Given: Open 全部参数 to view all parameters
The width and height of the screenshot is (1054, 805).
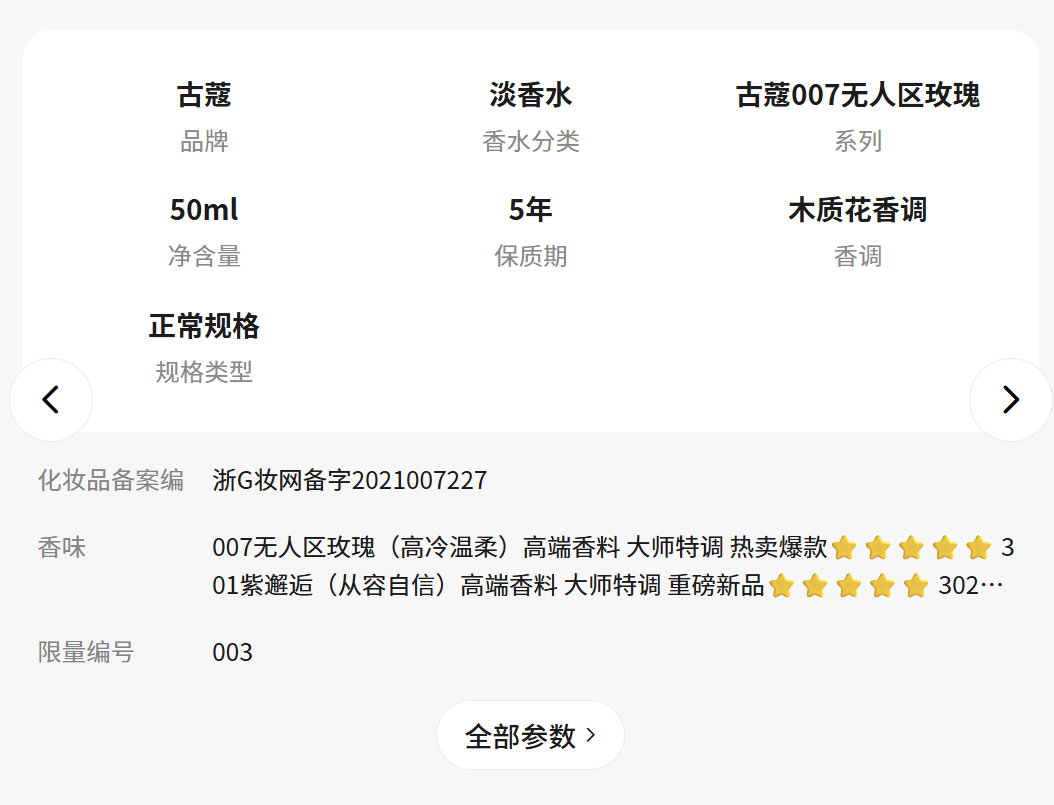Looking at the screenshot, I should [x=520, y=736].
